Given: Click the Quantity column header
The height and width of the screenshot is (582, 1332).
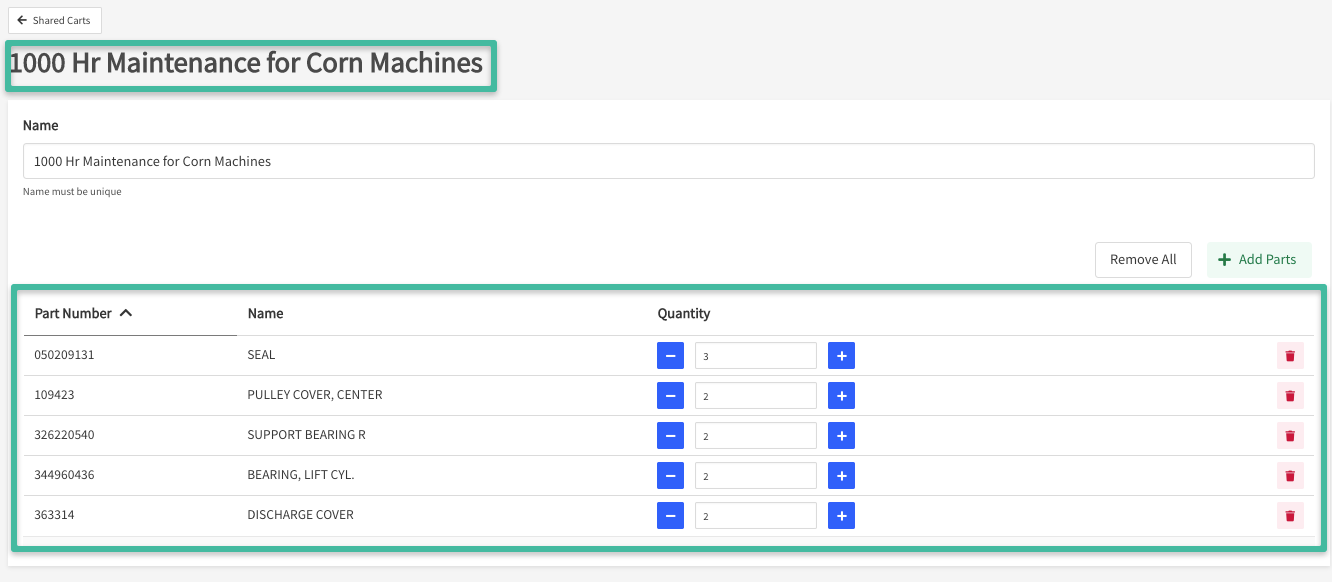Looking at the screenshot, I should pos(683,314).
